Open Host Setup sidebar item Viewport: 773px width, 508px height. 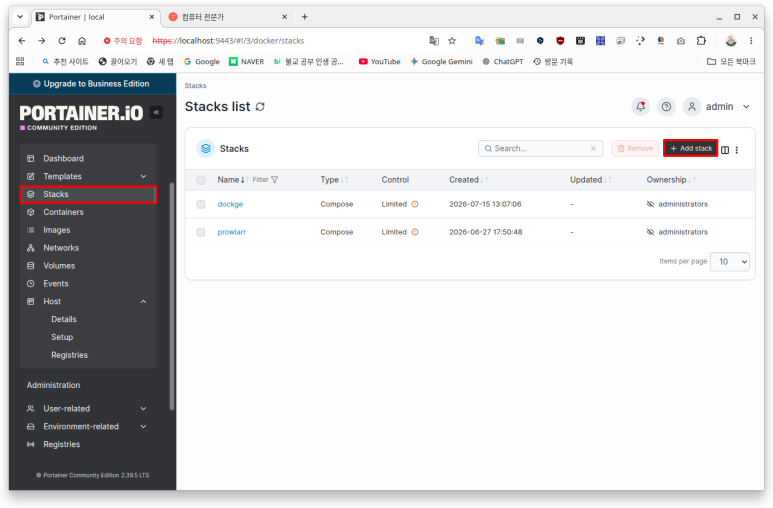point(62,337)
